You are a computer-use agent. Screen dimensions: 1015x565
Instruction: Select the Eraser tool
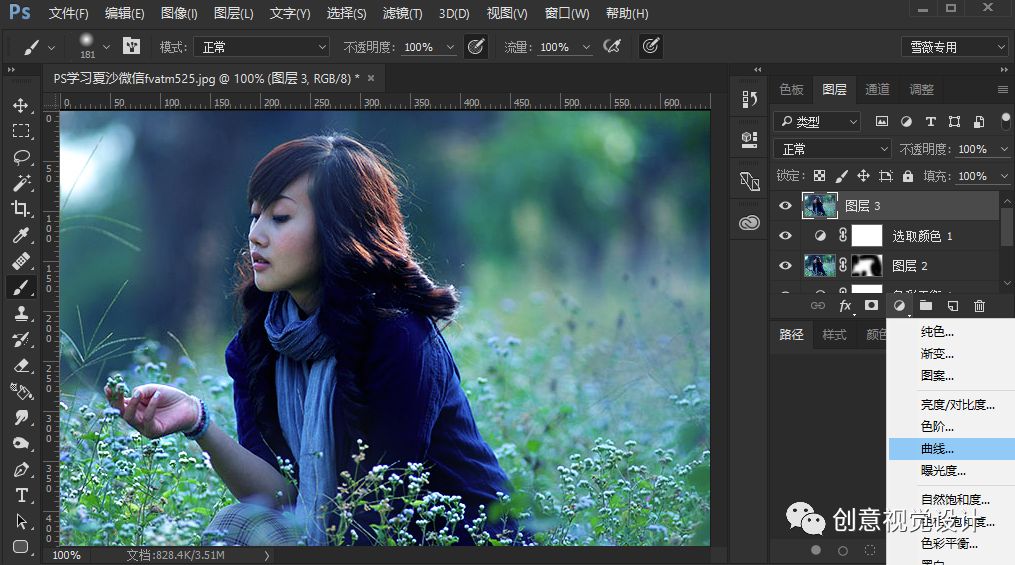(21, 365)
